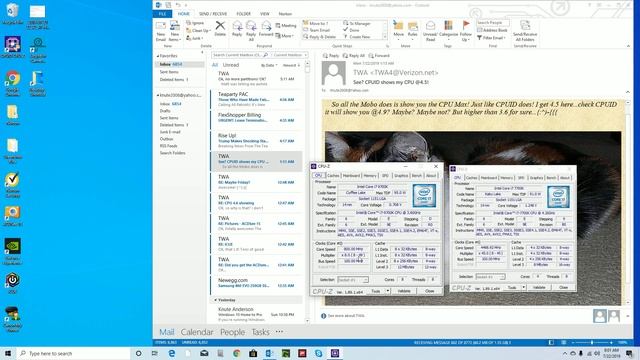
Task: Switch to Calendar in navigation bar
Action: coord(197,332)
